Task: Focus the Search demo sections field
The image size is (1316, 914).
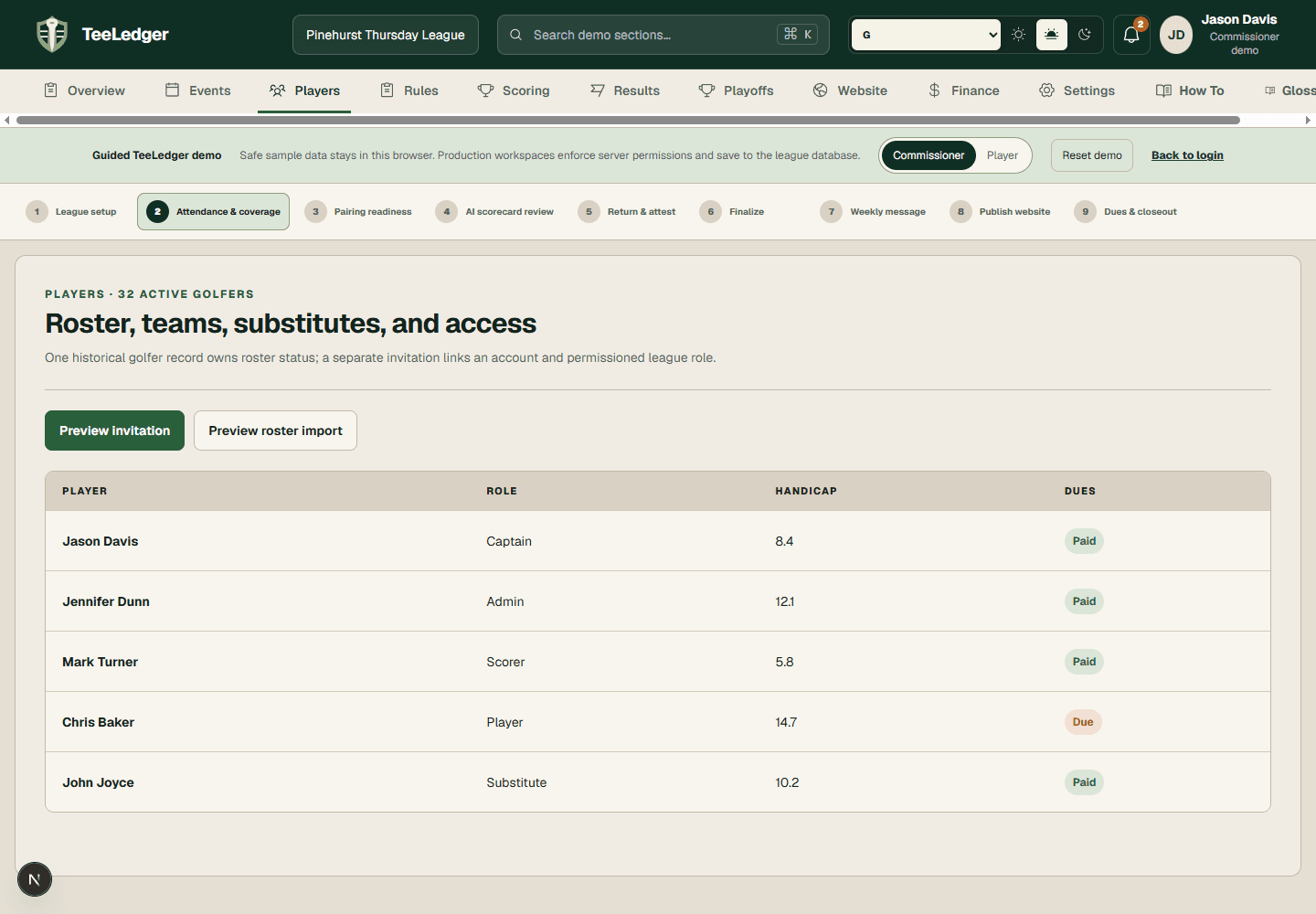Action: coord(663,35)
